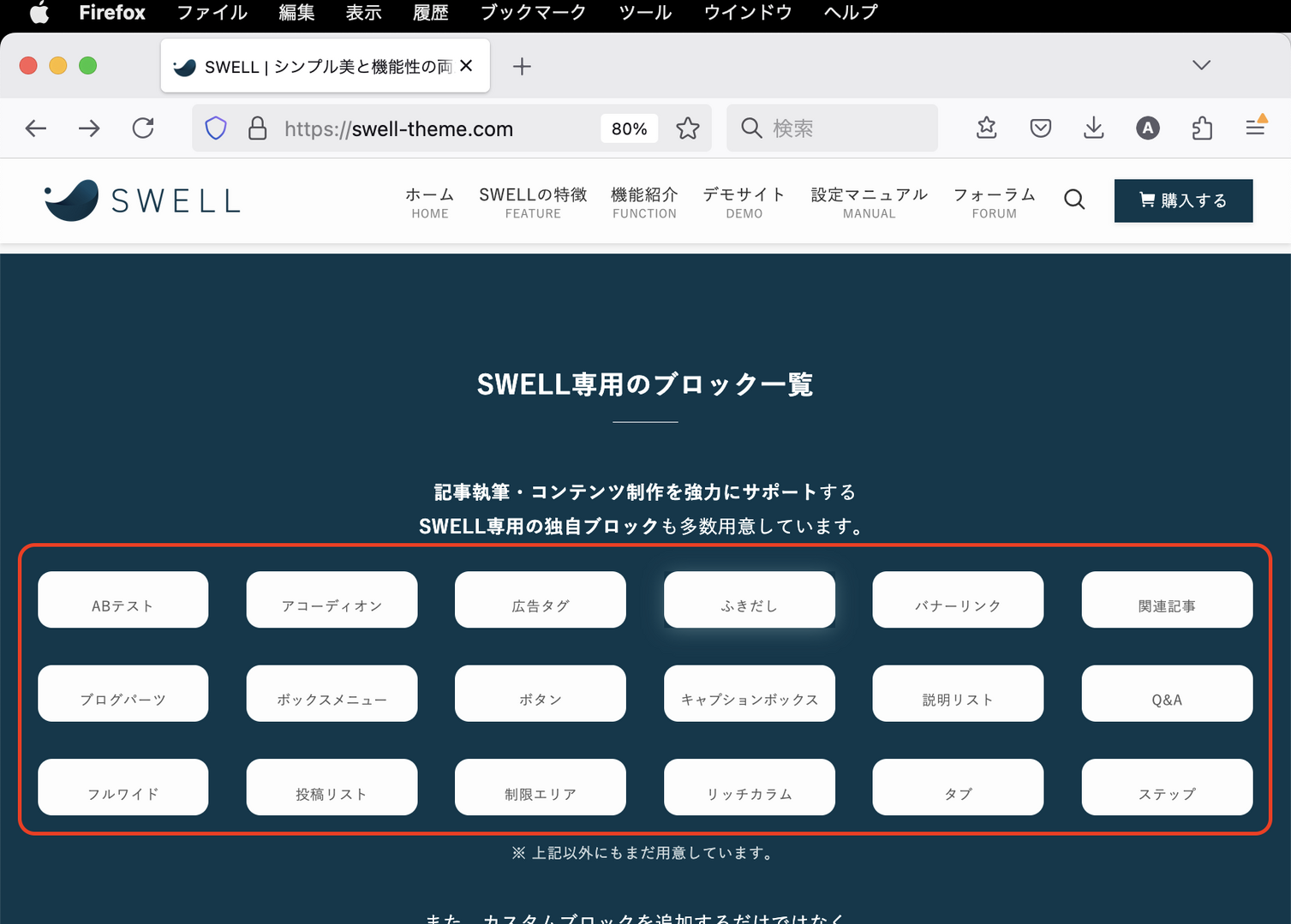1291x924 pixels.
Task: Select the Q&A block card
Action: click(x=1167, y=694)
